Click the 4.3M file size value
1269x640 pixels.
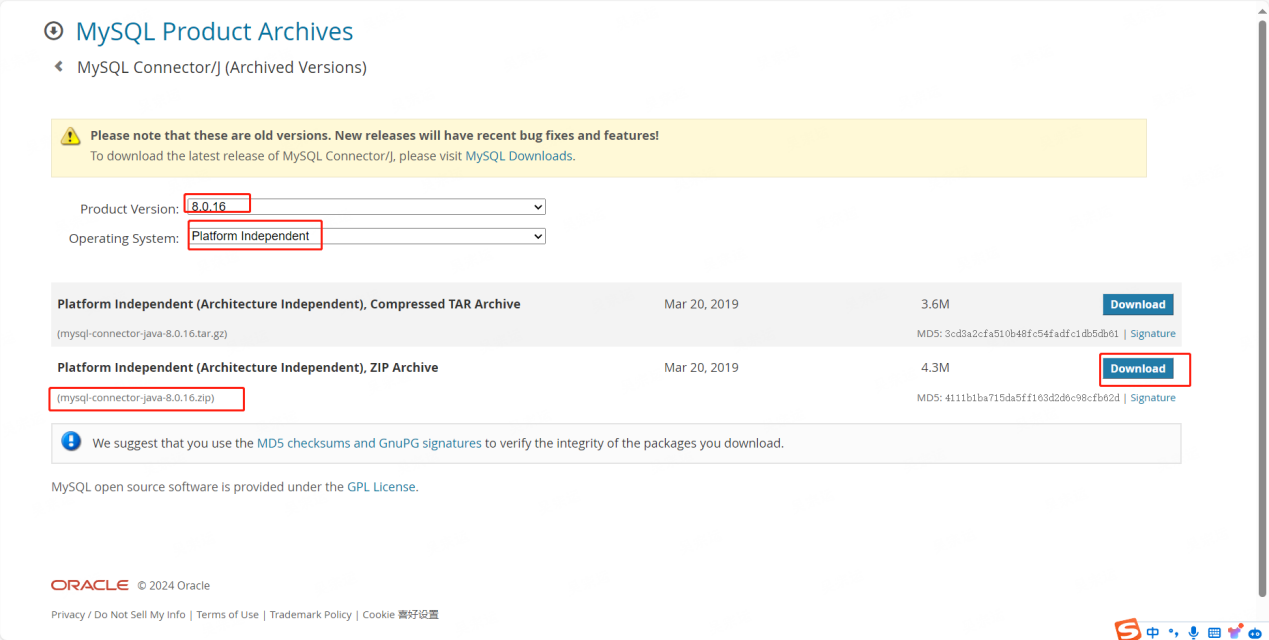pos(936,368)
